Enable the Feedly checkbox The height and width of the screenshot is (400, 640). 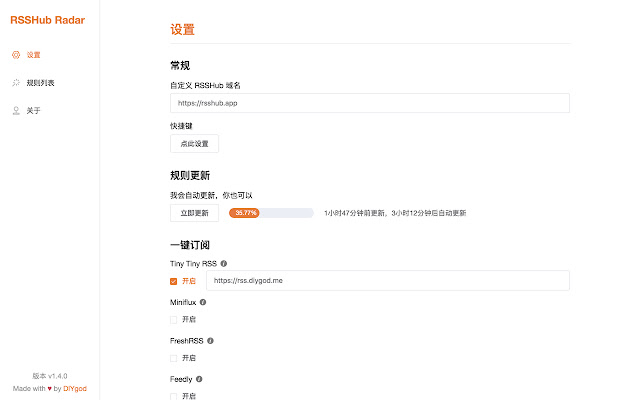[174, 396]
